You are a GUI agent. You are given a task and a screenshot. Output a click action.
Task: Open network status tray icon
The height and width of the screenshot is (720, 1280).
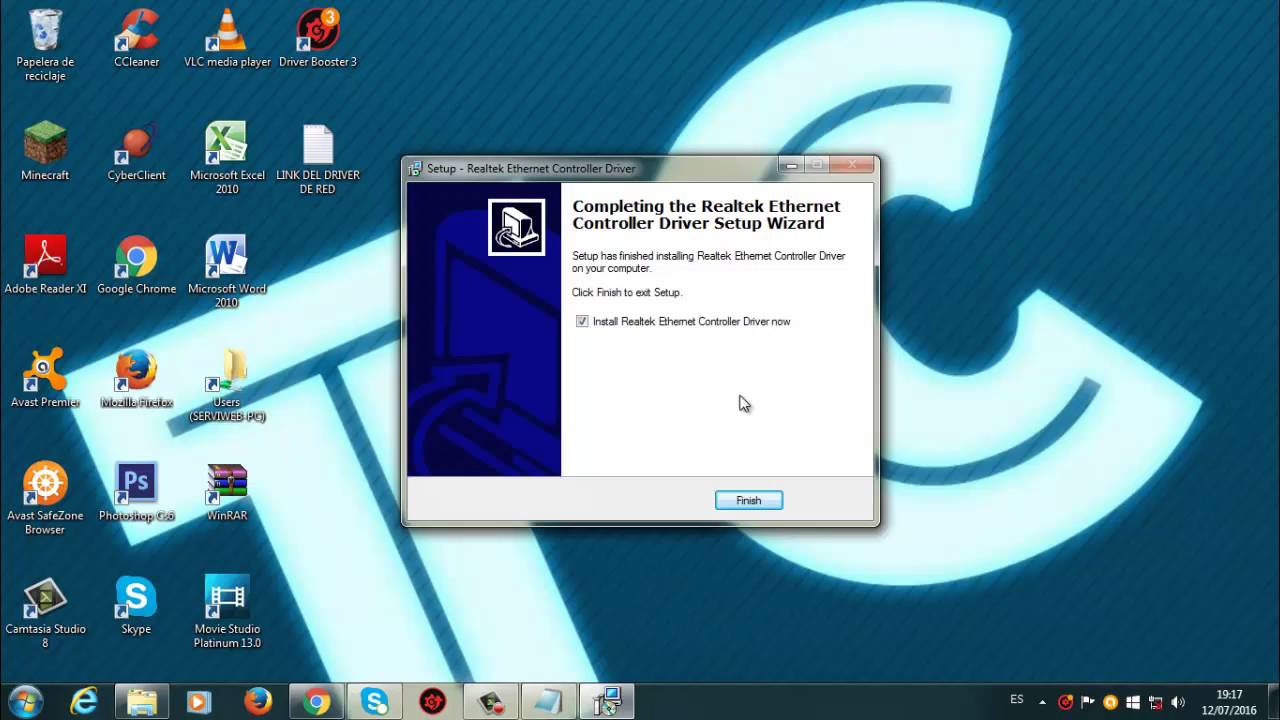[x=1155, y=702]
